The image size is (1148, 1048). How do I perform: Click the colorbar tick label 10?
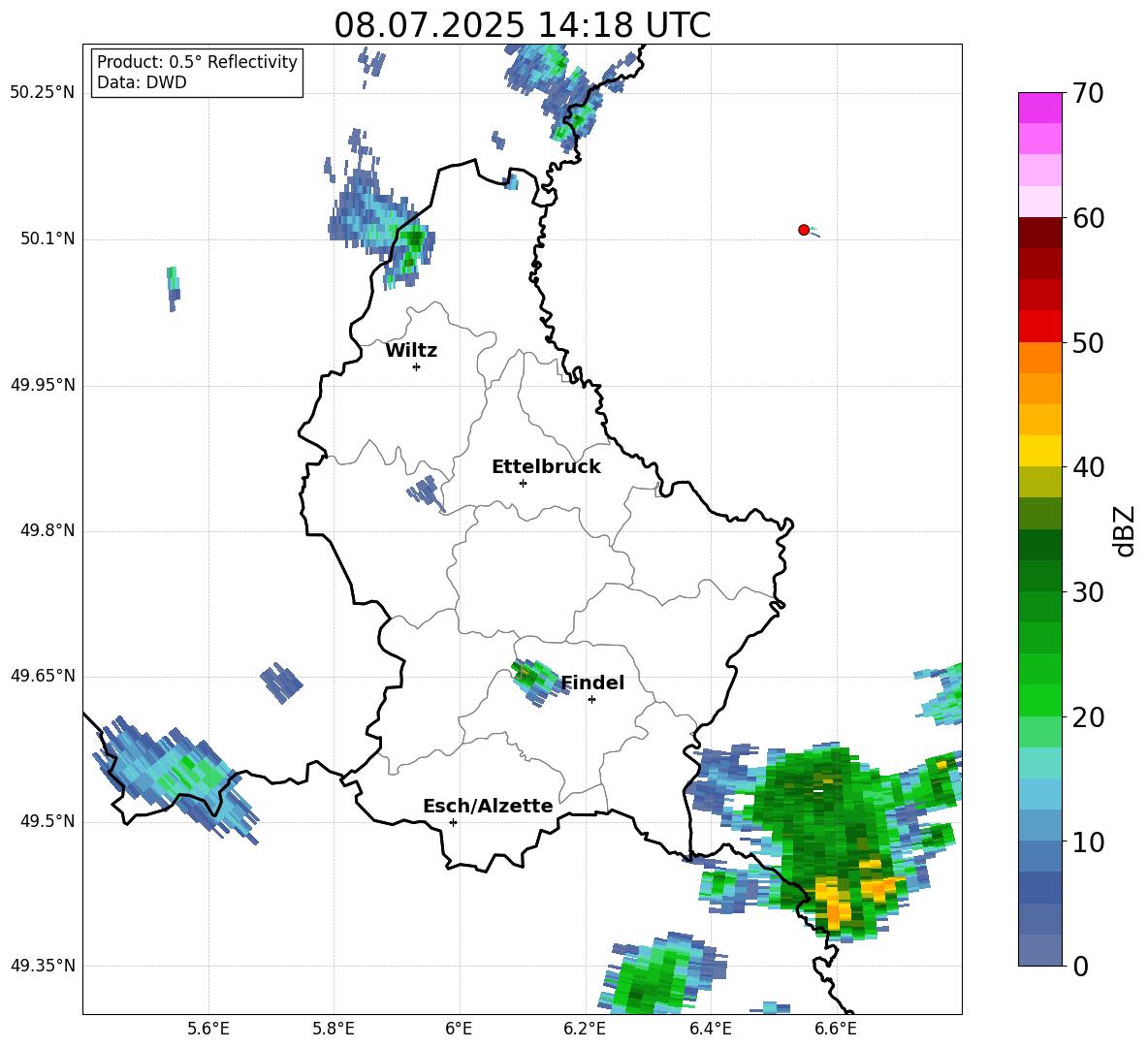[1088, 842]
